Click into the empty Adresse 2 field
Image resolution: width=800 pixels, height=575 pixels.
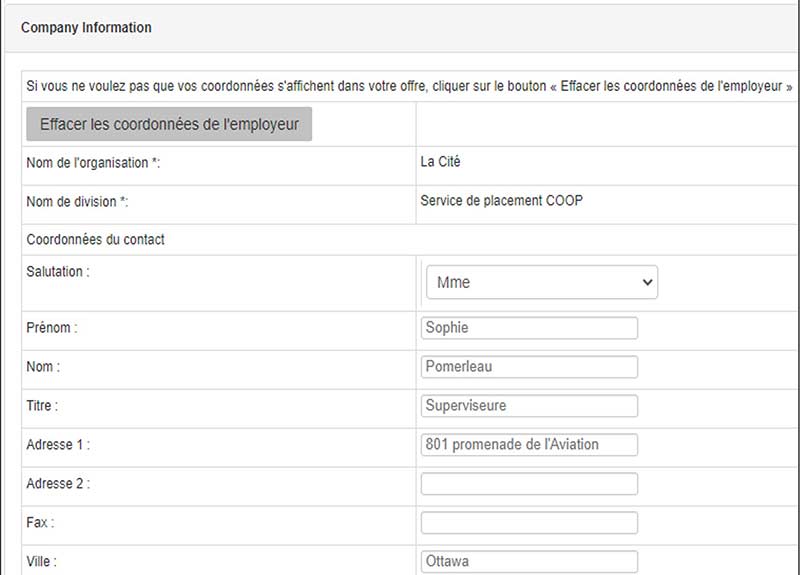[x=529, y=484]
